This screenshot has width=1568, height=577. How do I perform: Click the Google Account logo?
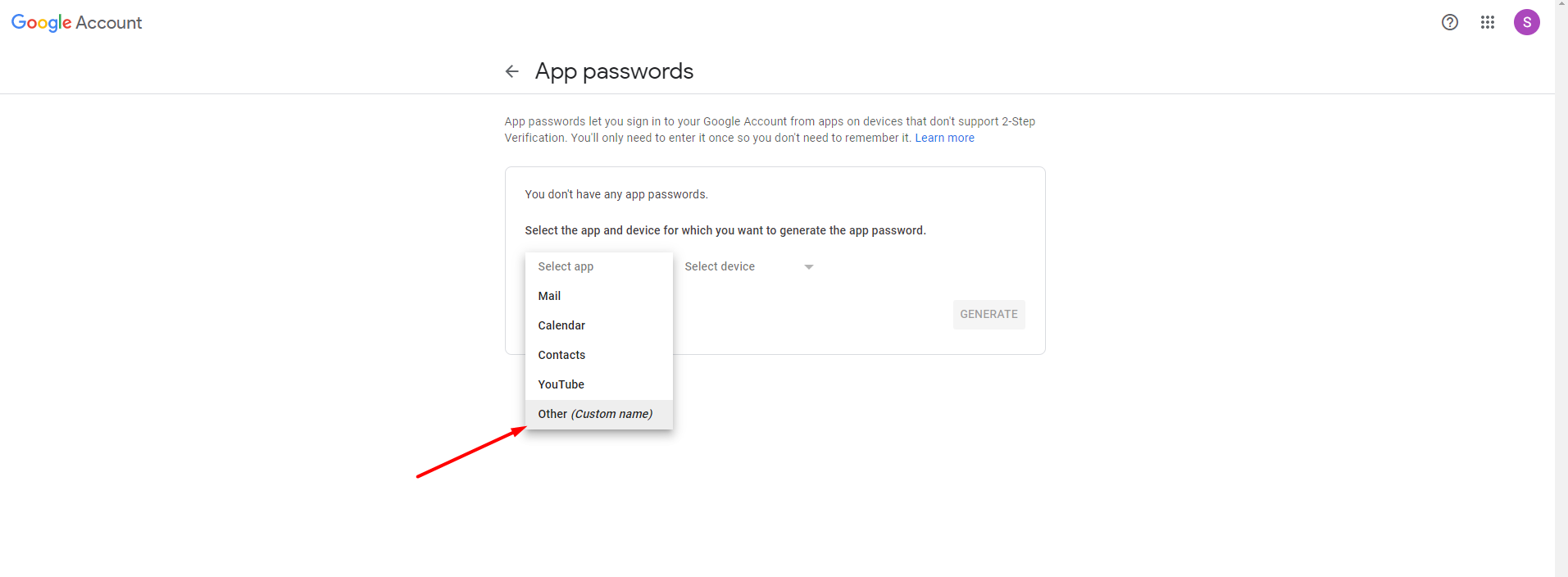(76, 23)
